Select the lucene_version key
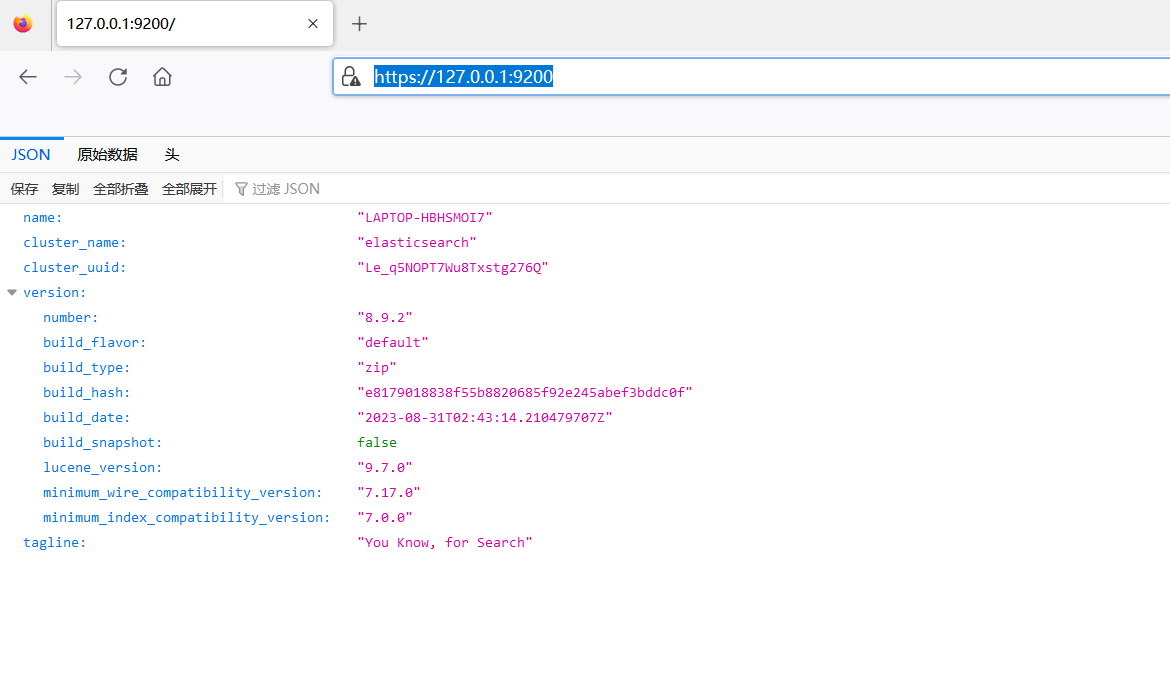The height and width of the screenshot is (700, 1170). pos(102,467)
